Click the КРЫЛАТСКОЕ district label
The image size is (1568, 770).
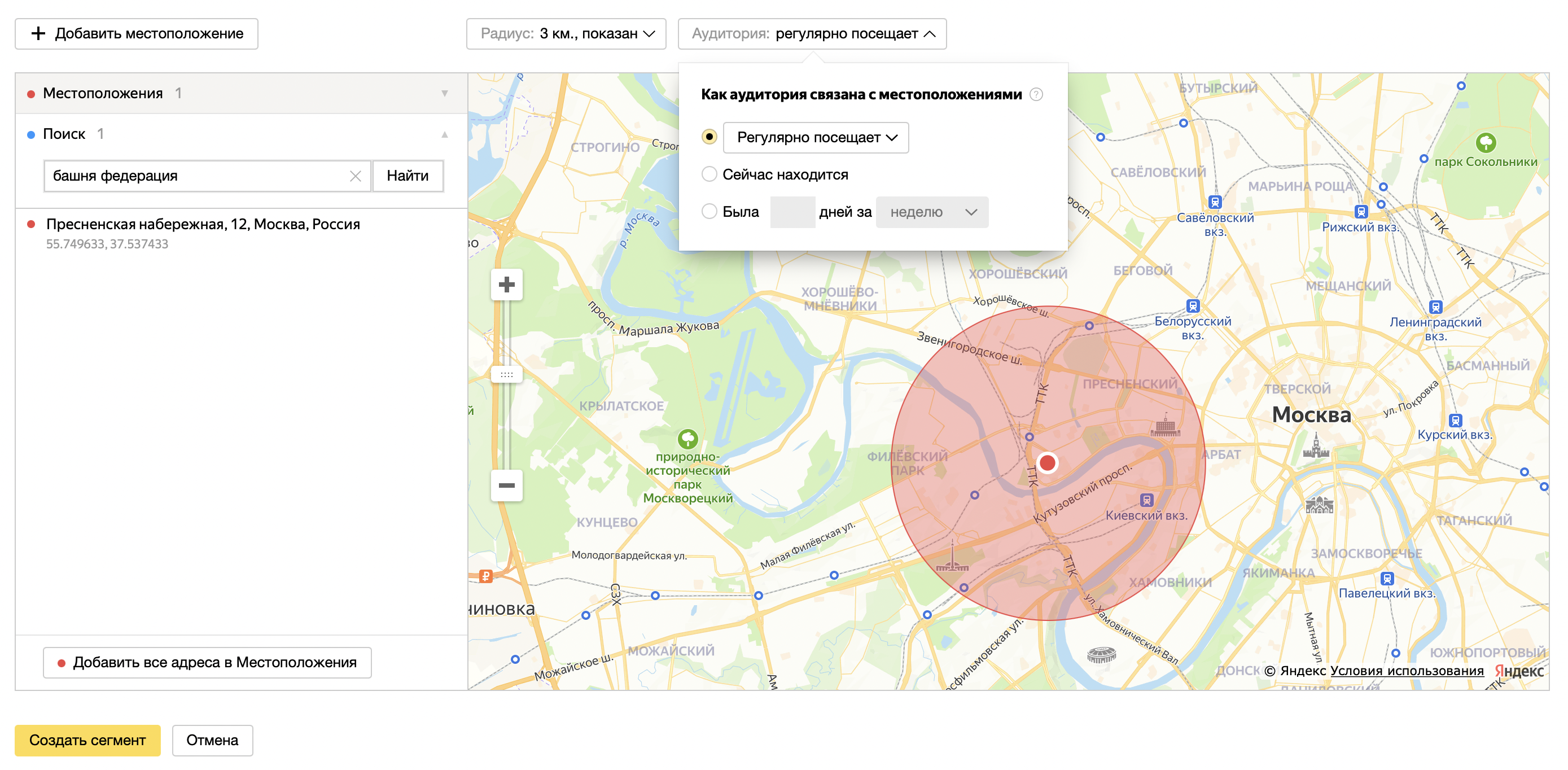[x=621, y=406]
